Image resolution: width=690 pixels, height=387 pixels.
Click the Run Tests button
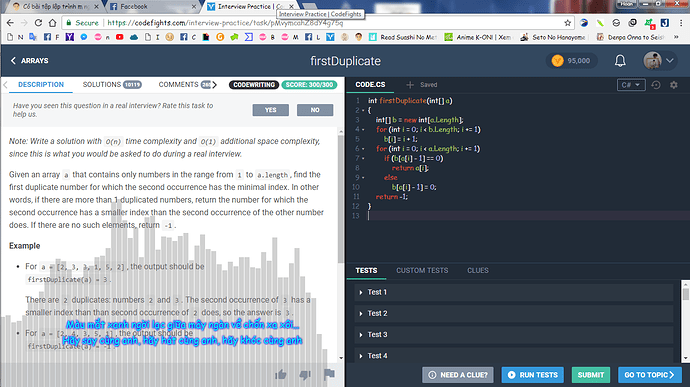point(532,375)
